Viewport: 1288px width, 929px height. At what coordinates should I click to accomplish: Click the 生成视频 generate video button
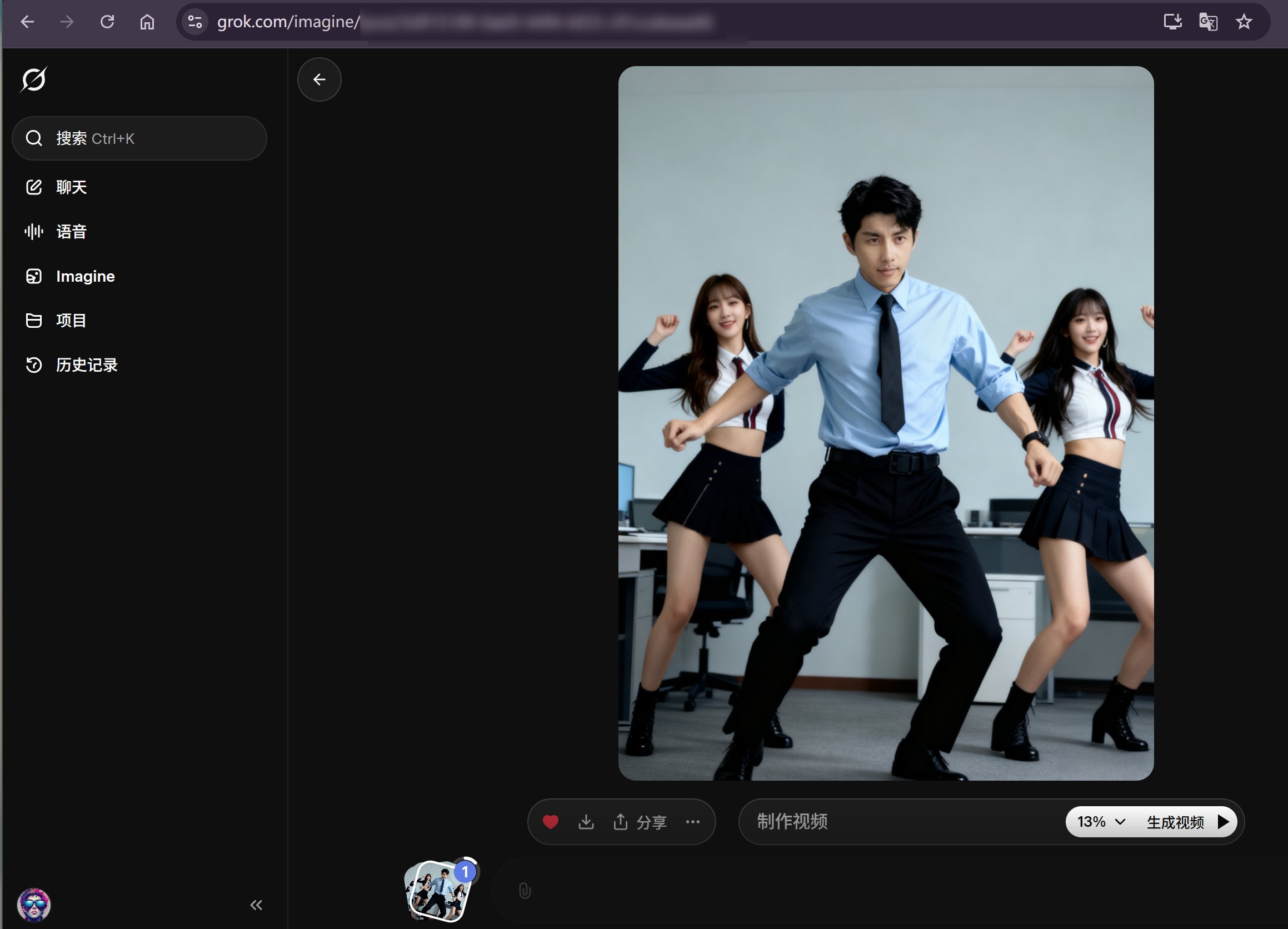pyautogui.click(x=1186, y=822)
